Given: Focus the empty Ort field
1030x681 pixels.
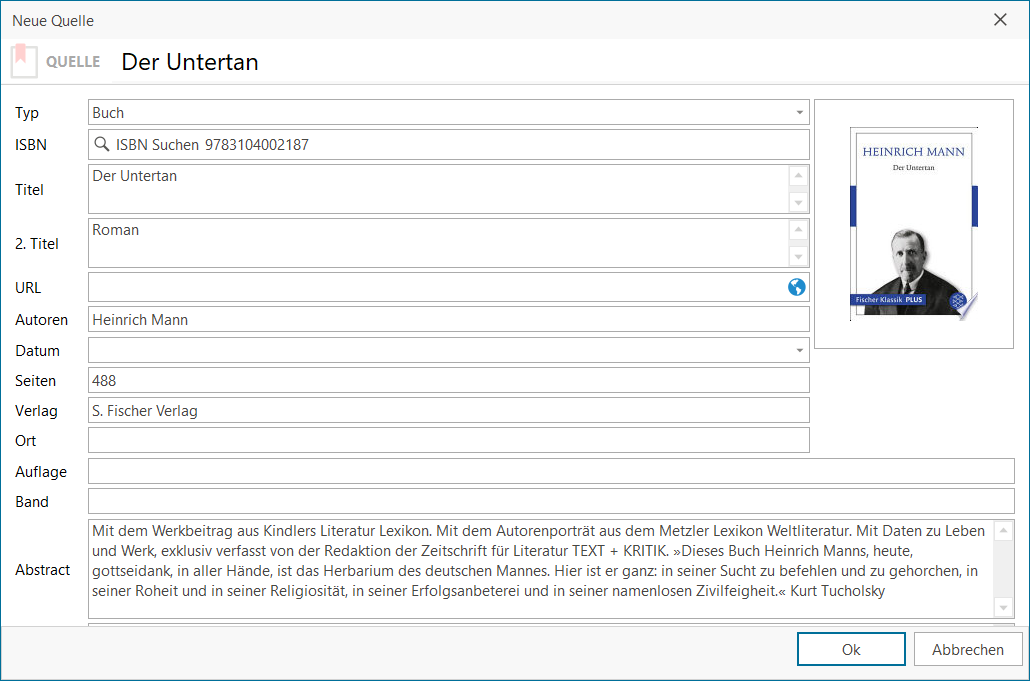Looking at the screenshot, I should pos(448,440).
